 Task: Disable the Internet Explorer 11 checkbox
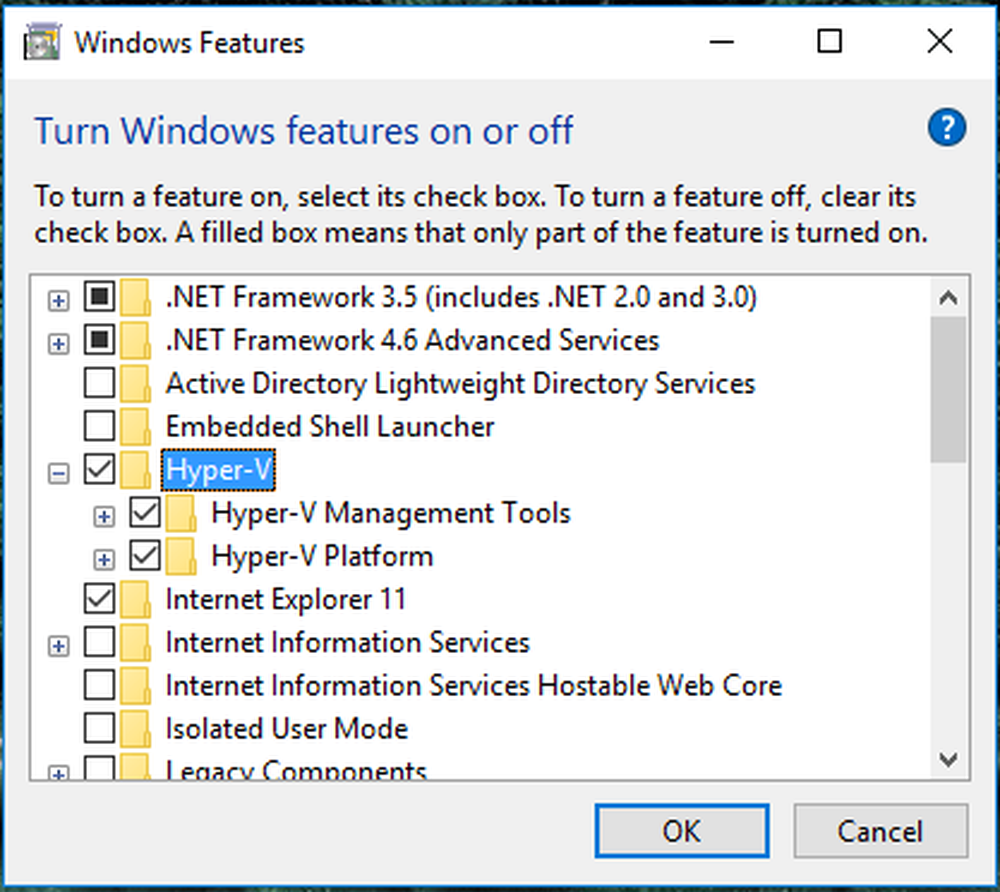coord(99,599)
